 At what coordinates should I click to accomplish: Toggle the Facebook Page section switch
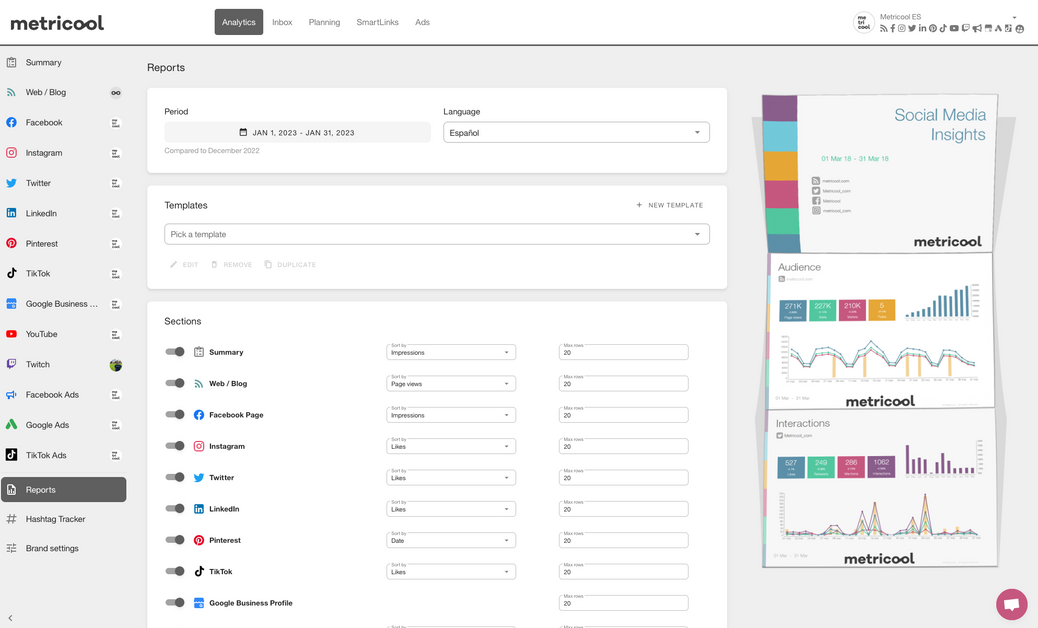coord(175,414)
